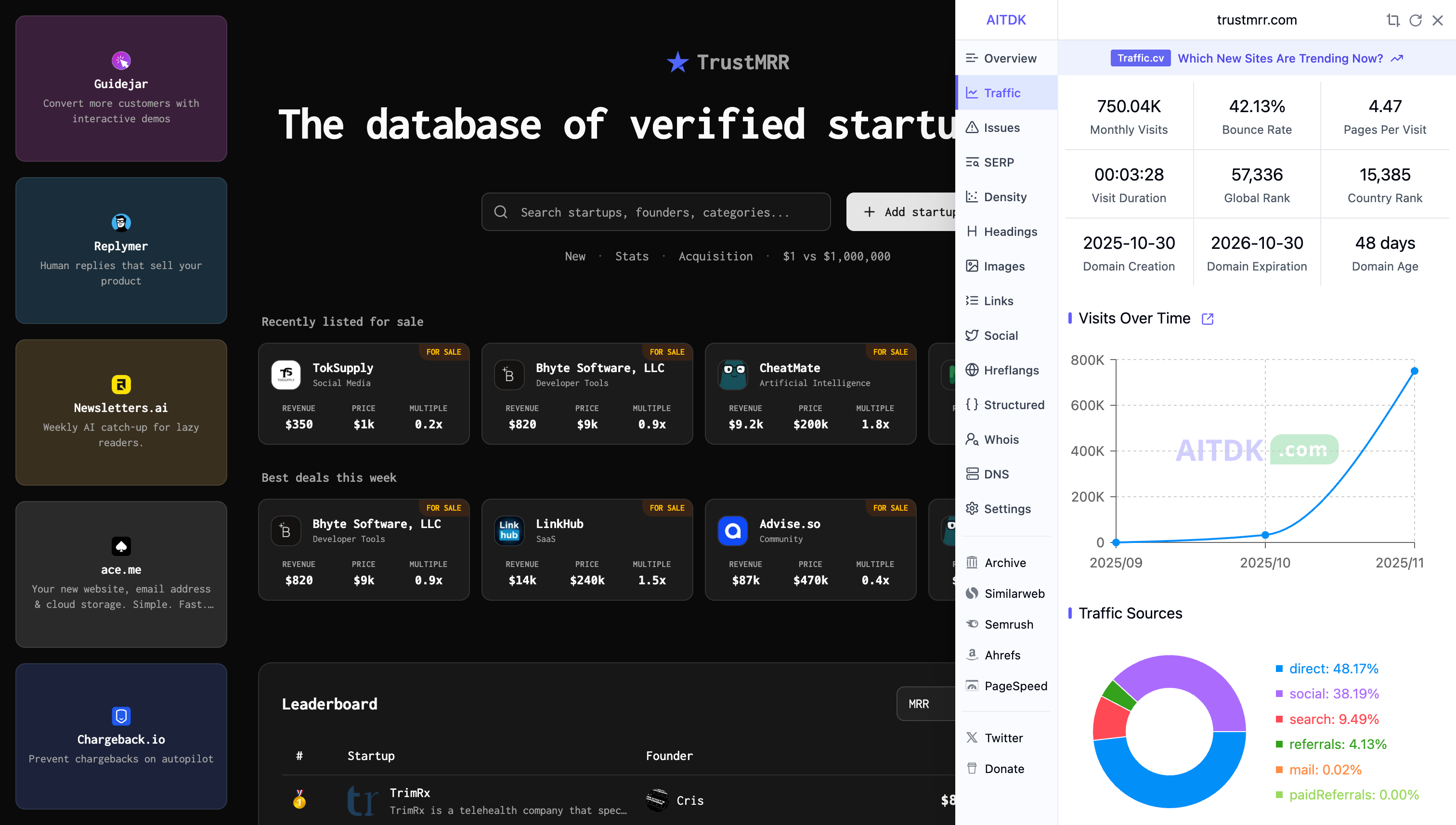Click the refresh icon in AITDK panel

tap(1415, 20)
